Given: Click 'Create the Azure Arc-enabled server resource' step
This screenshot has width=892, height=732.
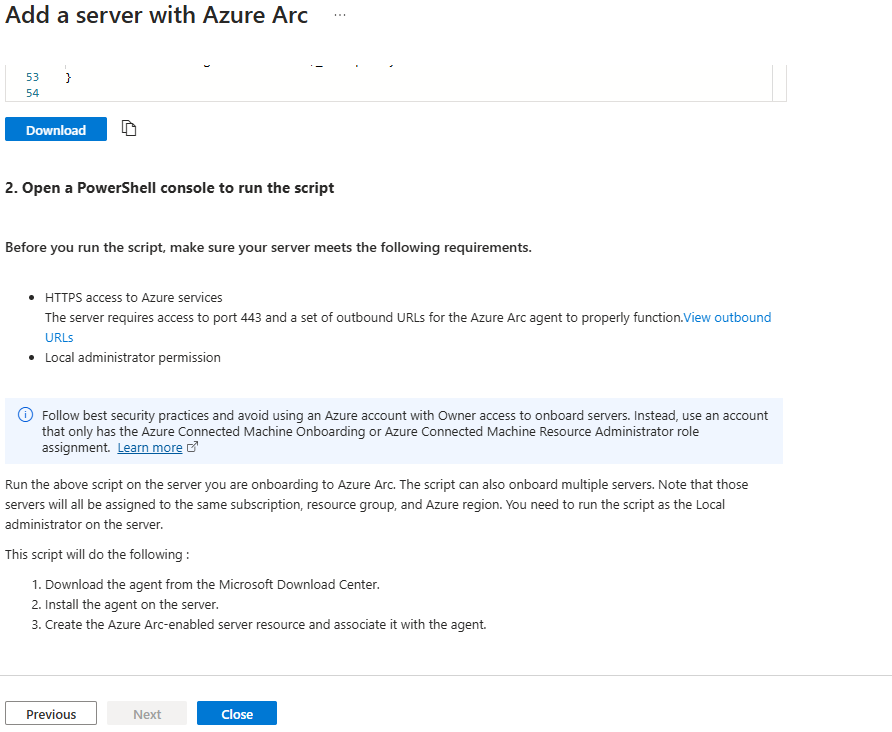Looking at the screenshot, I should [x=265, y=624].
